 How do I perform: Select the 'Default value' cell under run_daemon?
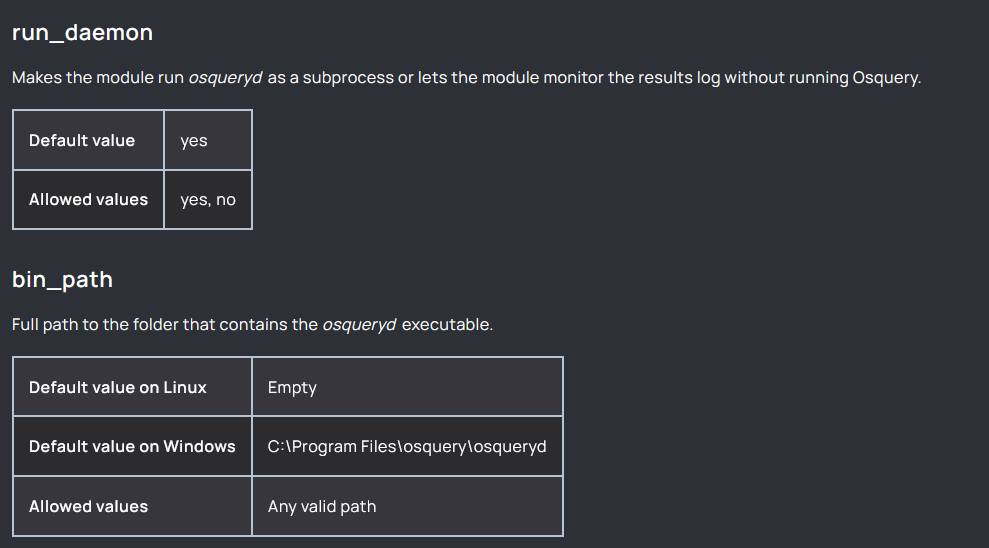[88, 140]
